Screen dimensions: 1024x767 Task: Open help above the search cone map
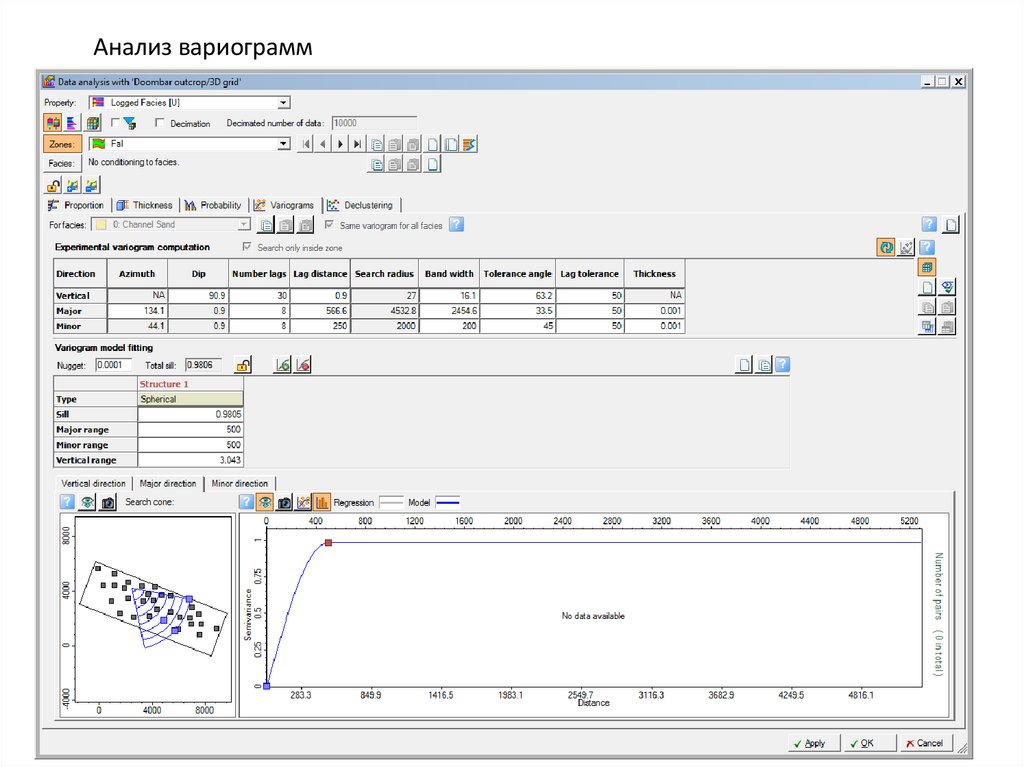[67, 502]
